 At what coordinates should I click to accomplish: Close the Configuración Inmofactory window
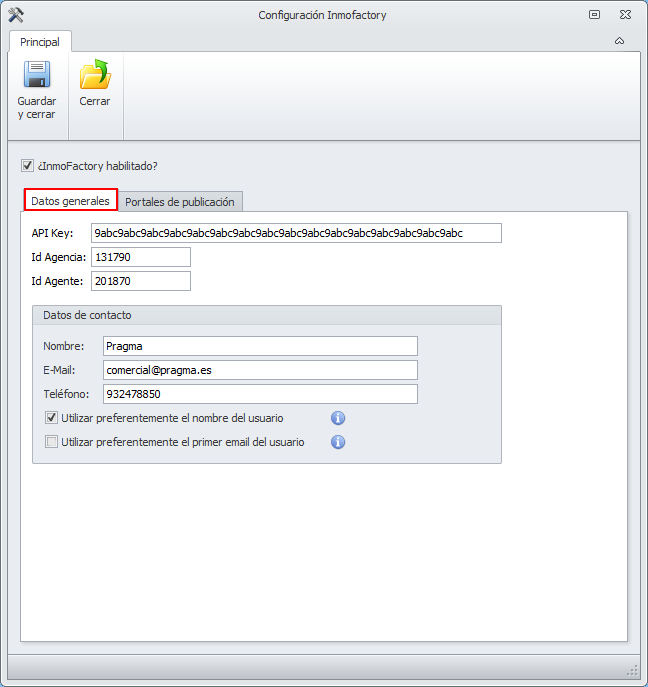[625, 14]
